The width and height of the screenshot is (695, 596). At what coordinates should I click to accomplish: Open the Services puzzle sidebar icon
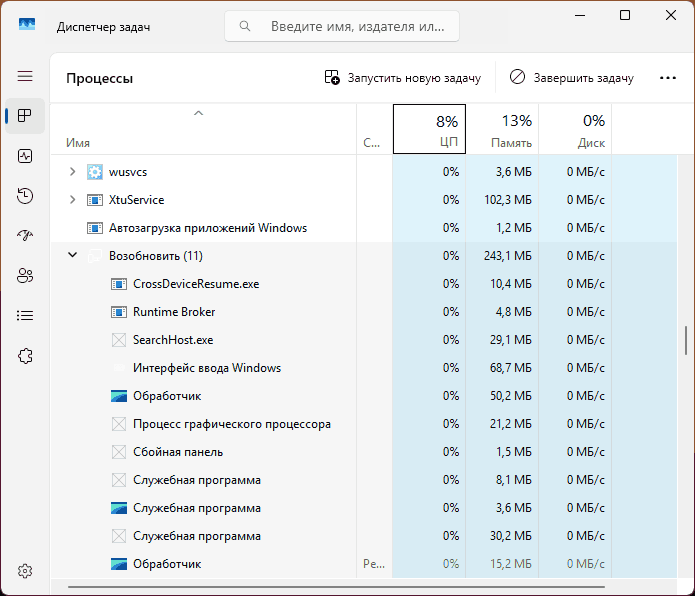25,356
